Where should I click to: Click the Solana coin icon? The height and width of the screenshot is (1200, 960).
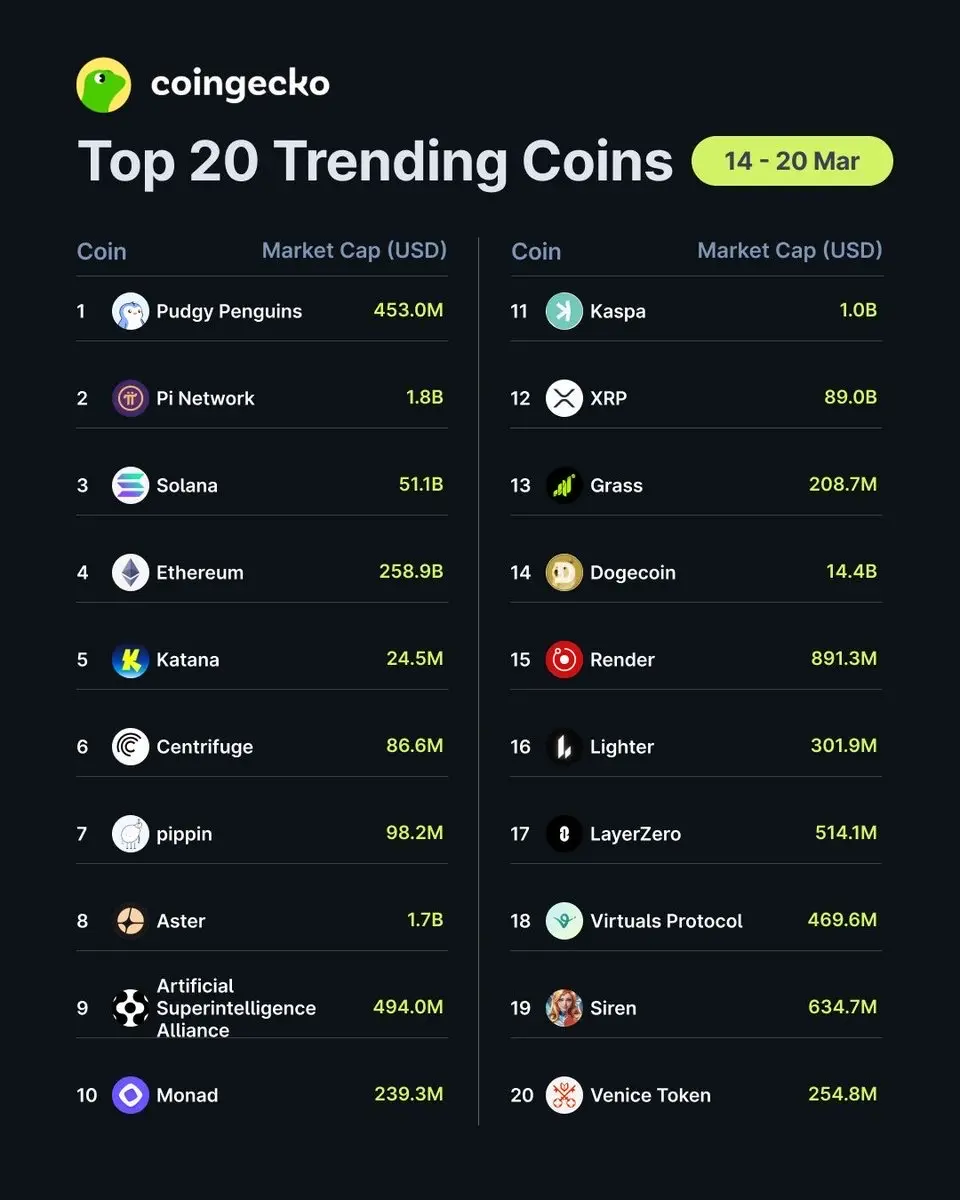coord(130,485)
